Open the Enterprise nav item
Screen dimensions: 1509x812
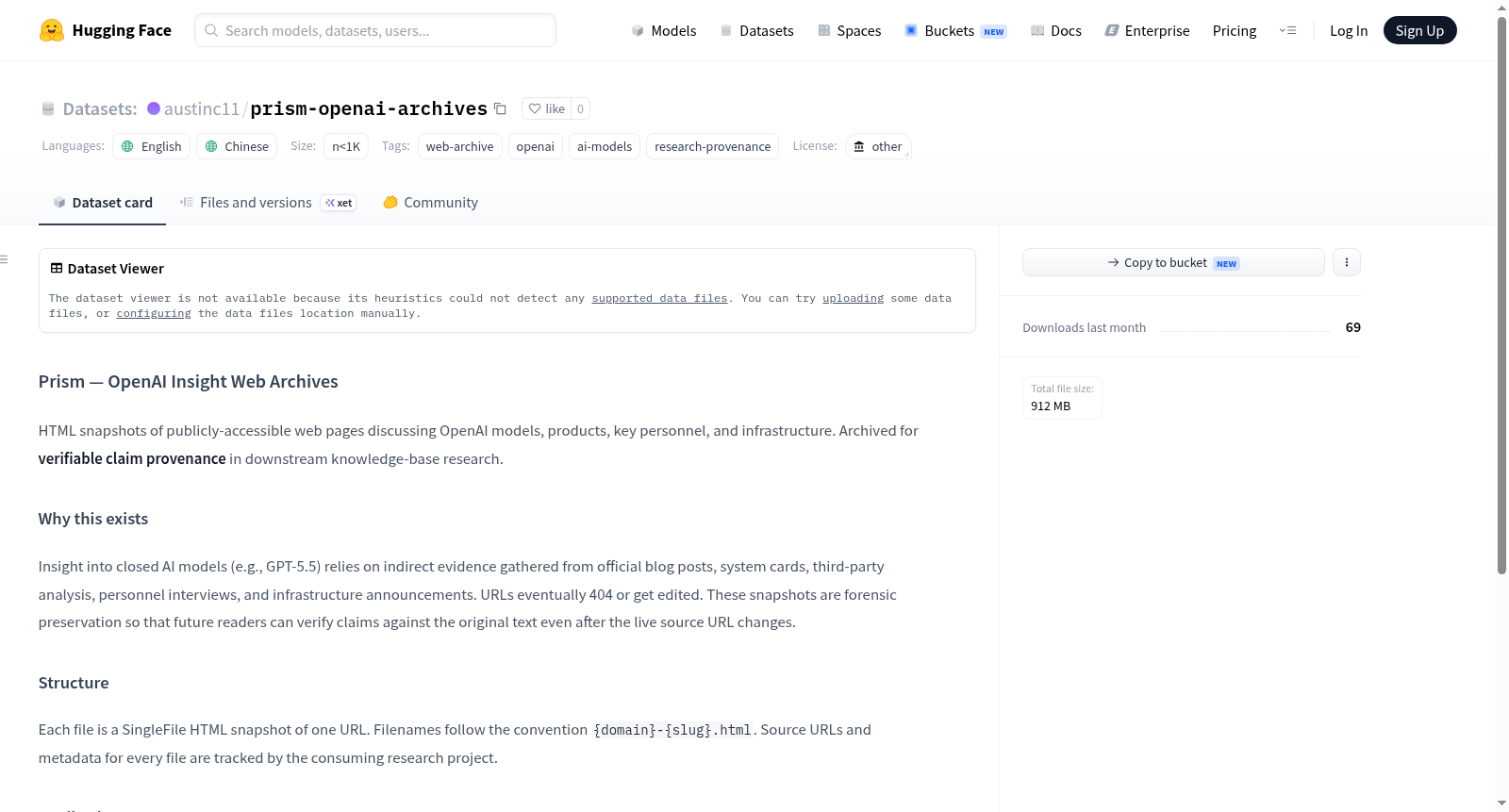(x=1147, y=30)
